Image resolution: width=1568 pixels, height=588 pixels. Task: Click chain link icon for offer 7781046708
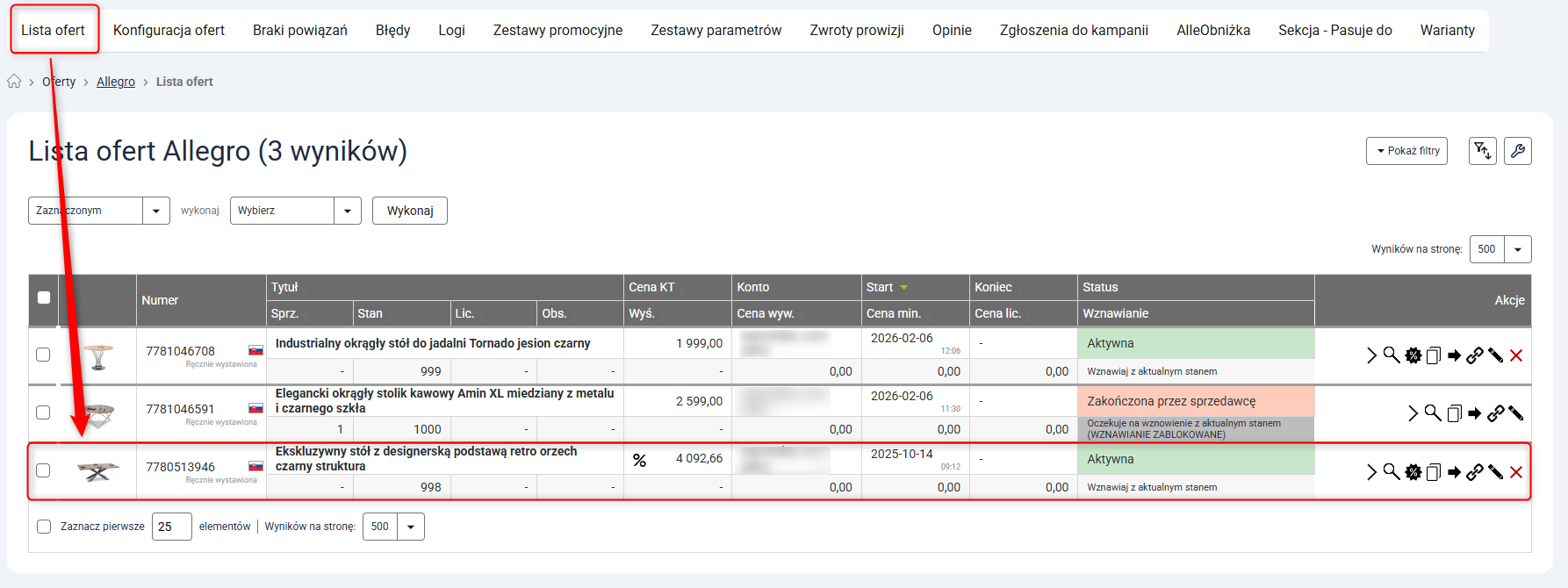coord(1475,355)
